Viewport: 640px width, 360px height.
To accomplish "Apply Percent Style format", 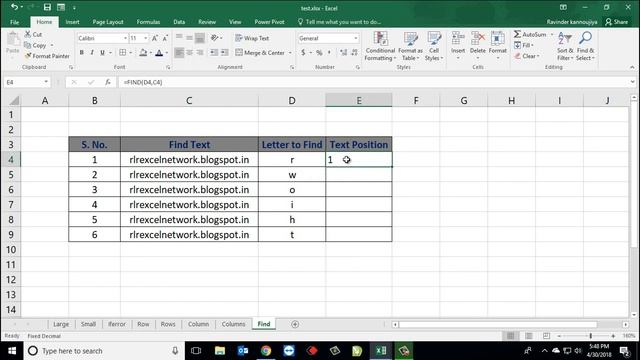I will pyautogui.click(x=319, y=53).
